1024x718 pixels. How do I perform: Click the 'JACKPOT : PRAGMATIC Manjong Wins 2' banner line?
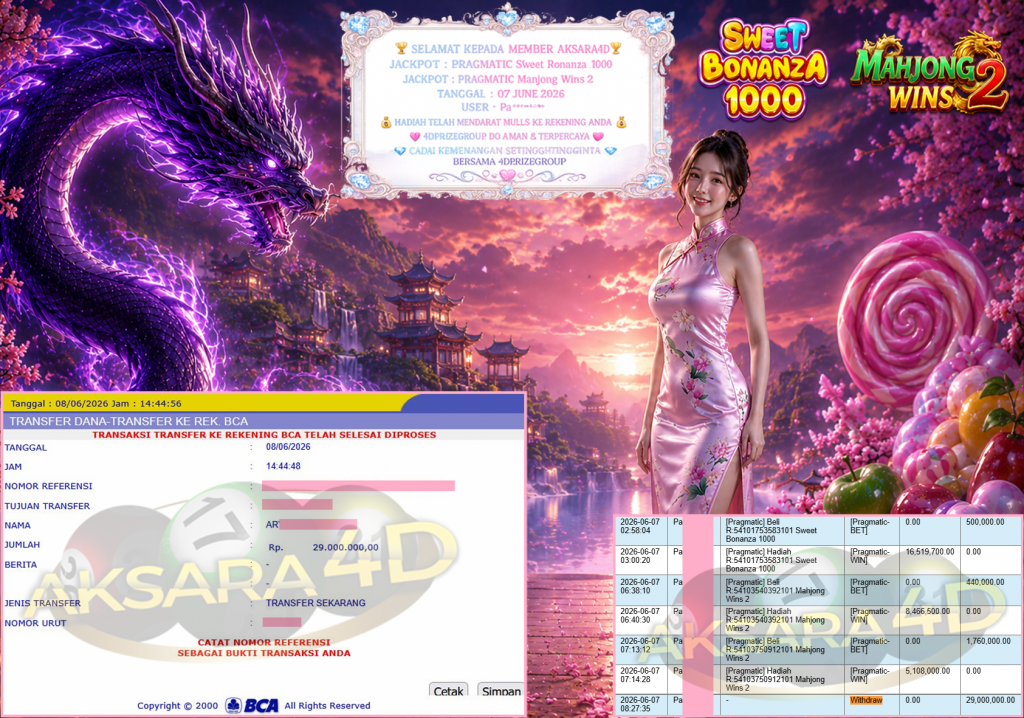[498, 79]
